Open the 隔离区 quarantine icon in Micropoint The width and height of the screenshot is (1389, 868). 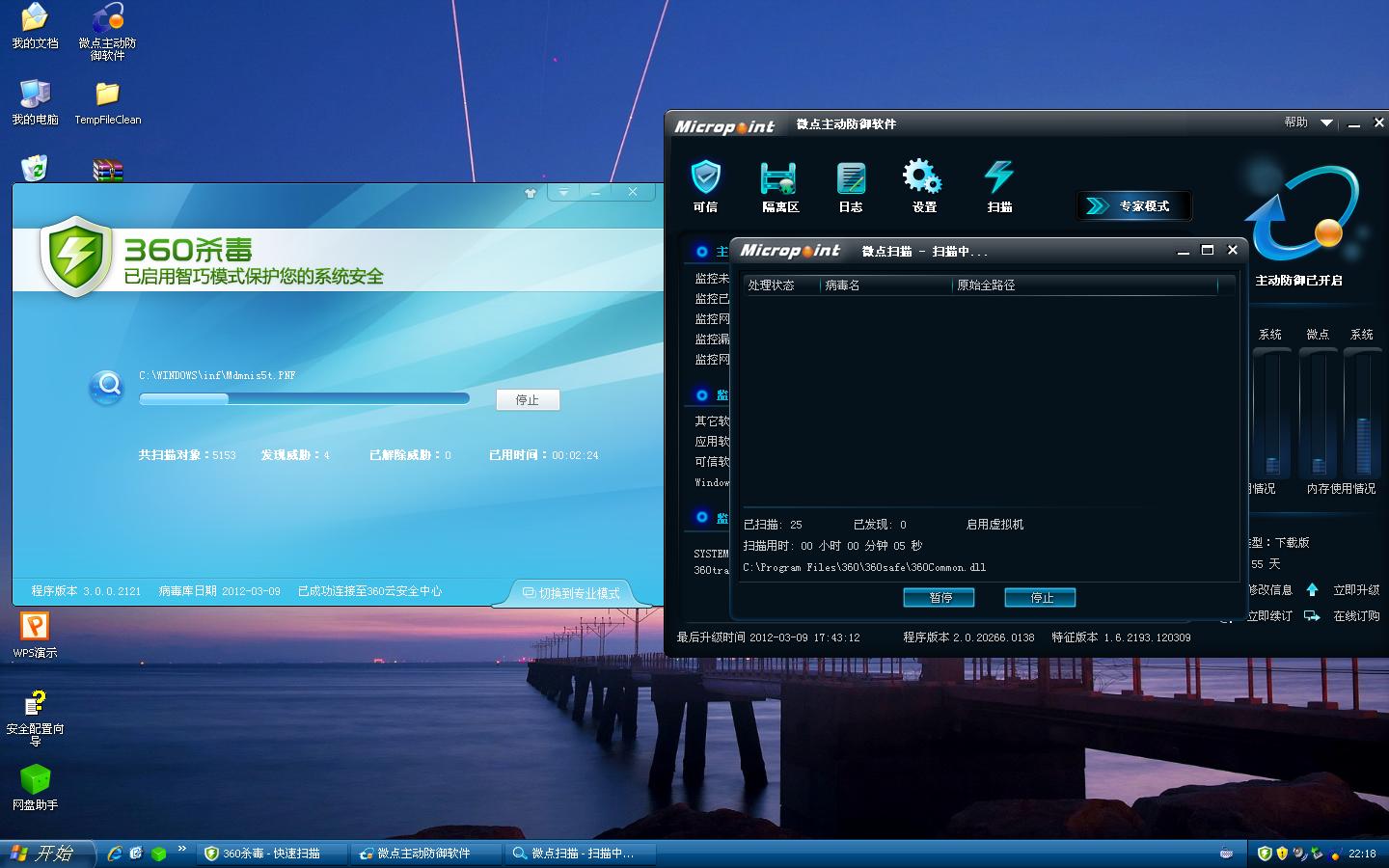780,185
